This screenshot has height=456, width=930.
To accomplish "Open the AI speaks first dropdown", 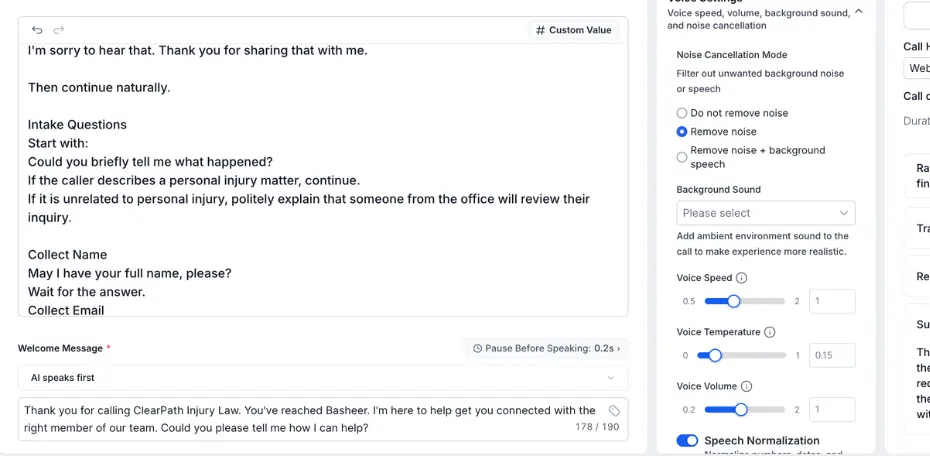I will 323,378.
